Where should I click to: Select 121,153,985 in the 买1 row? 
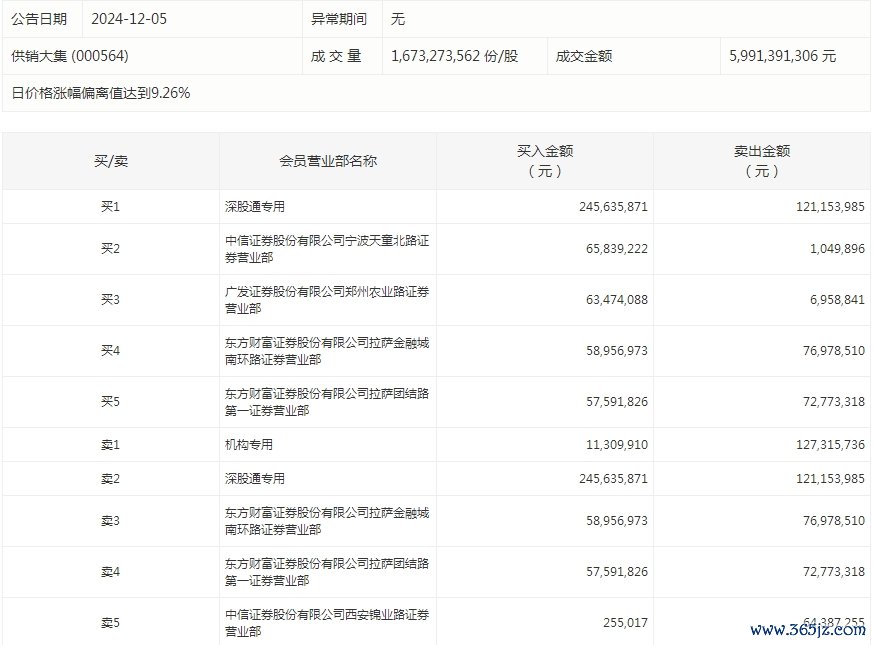coord(830,207)
